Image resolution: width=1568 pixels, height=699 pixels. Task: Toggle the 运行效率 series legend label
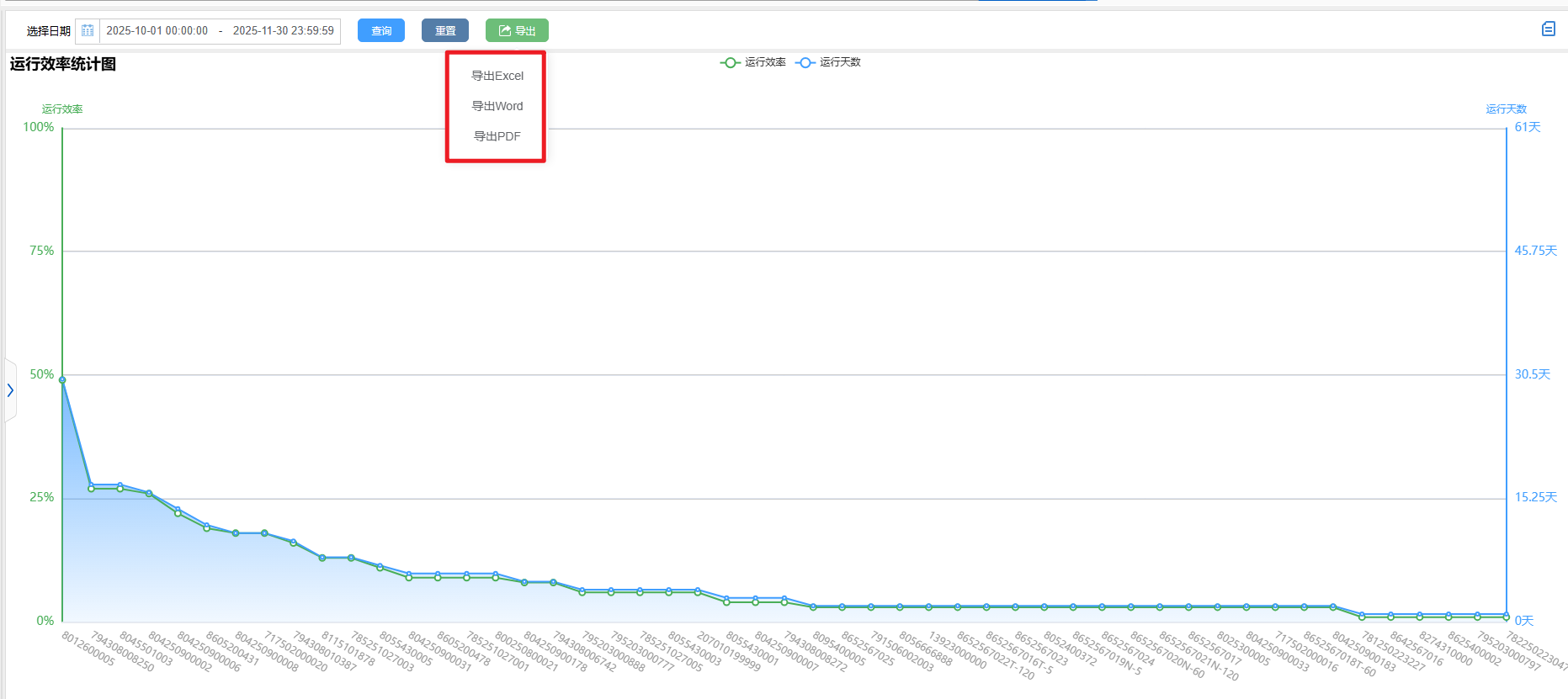tap(765, 63)
